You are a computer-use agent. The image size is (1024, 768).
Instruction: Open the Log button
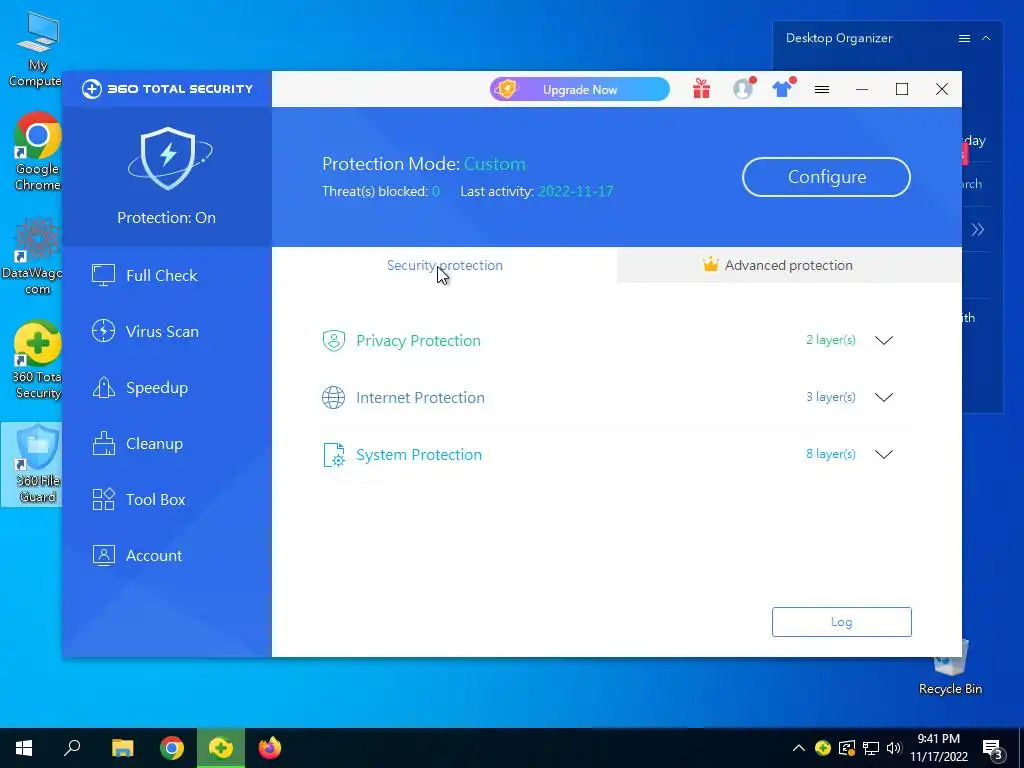(841, 622)
